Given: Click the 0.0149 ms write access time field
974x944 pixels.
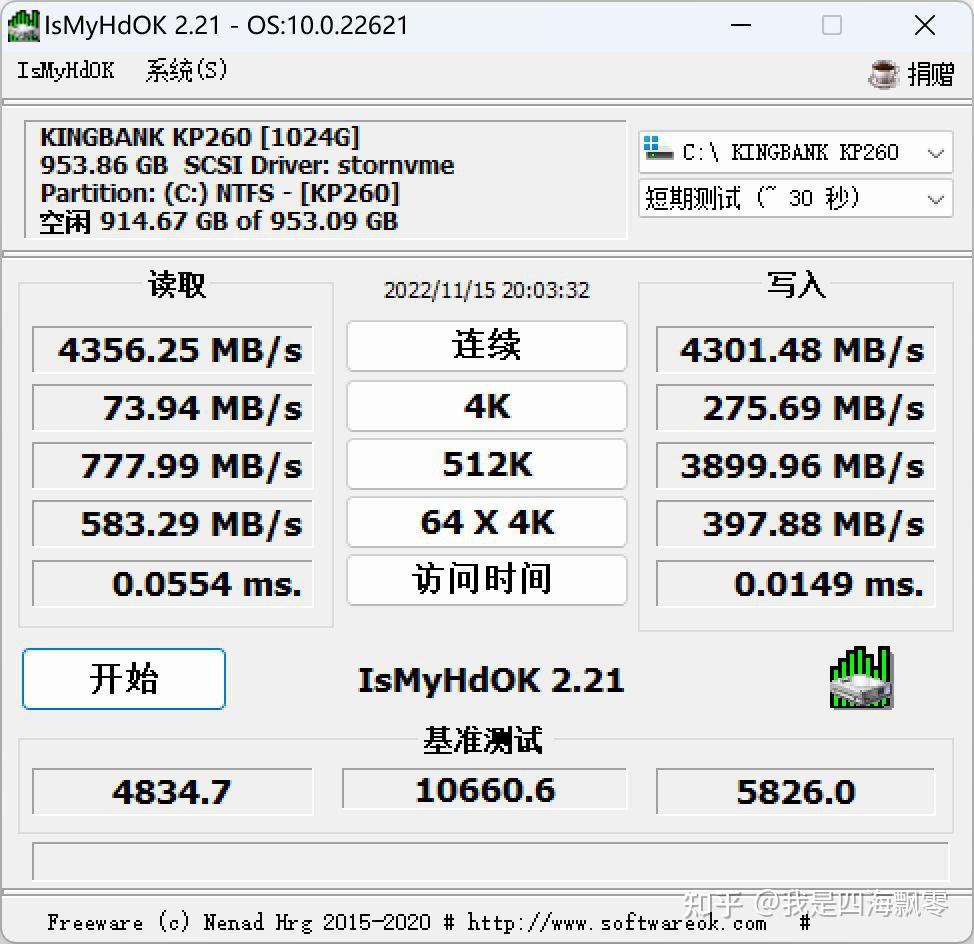Looking at the screenshot, I should [795, 583].
